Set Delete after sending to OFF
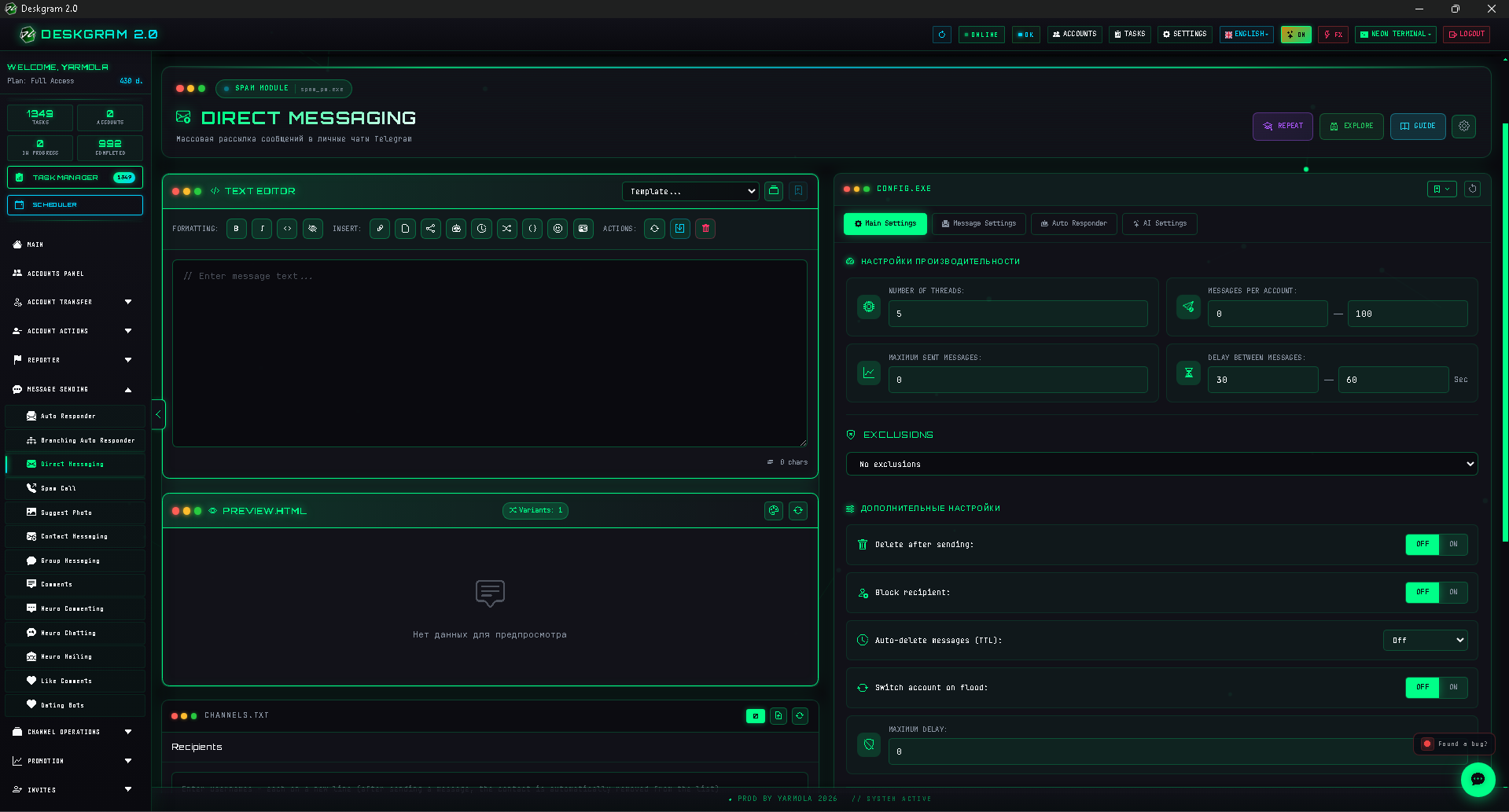This screenshot has height=812, width=1509. click(x=1423, y=544)
